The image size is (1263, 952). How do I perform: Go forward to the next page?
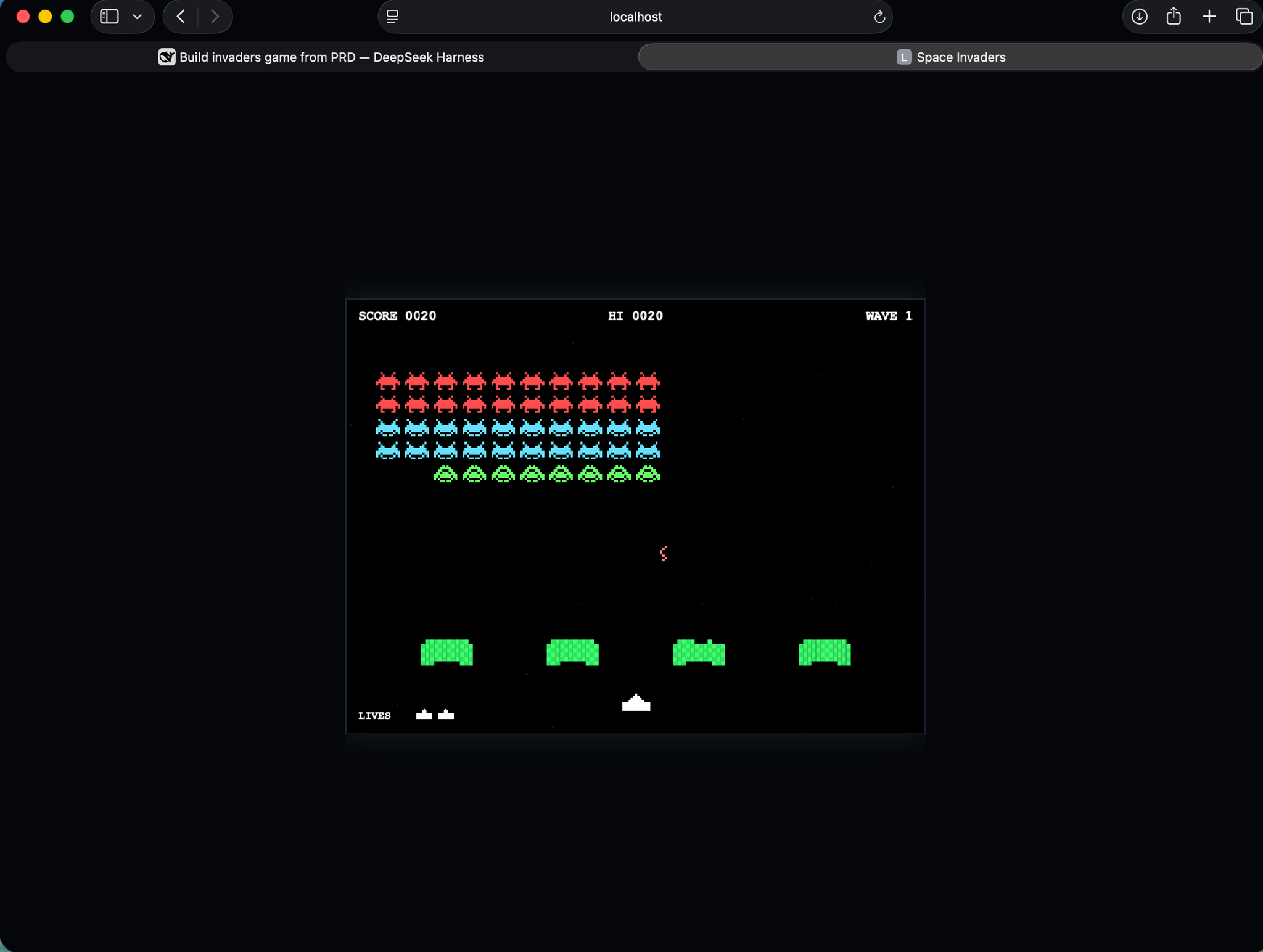tap(215, 17)
